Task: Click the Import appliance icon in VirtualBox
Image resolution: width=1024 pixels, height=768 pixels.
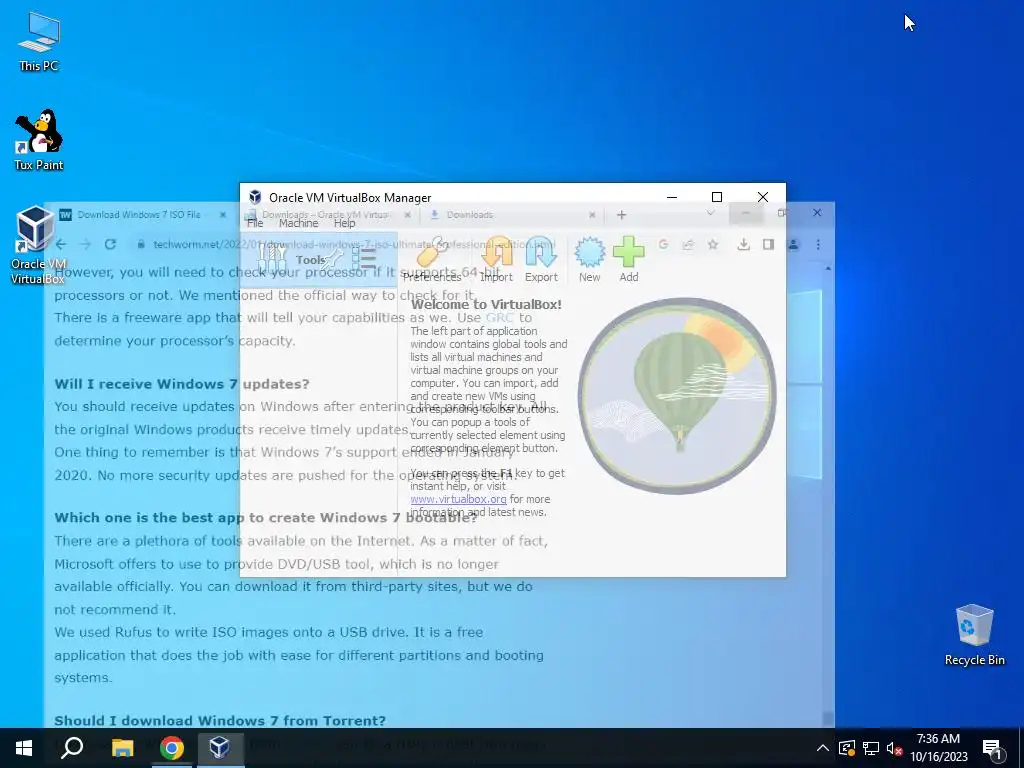Action: 496,260
